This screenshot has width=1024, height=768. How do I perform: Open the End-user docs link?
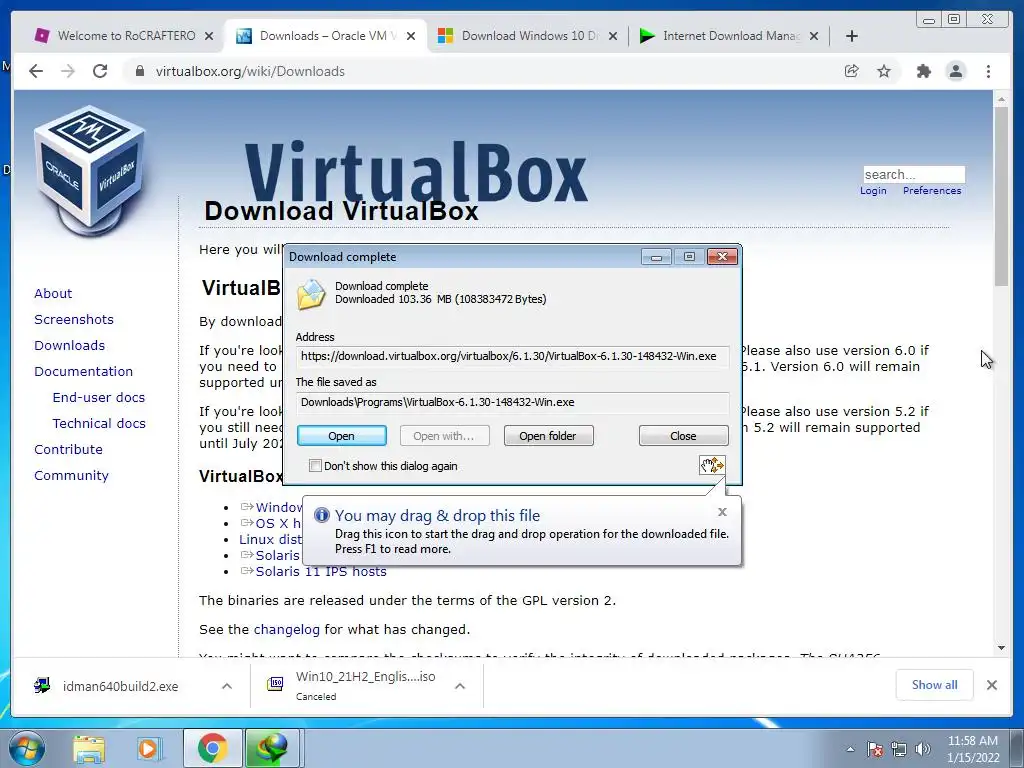[99, 398]
